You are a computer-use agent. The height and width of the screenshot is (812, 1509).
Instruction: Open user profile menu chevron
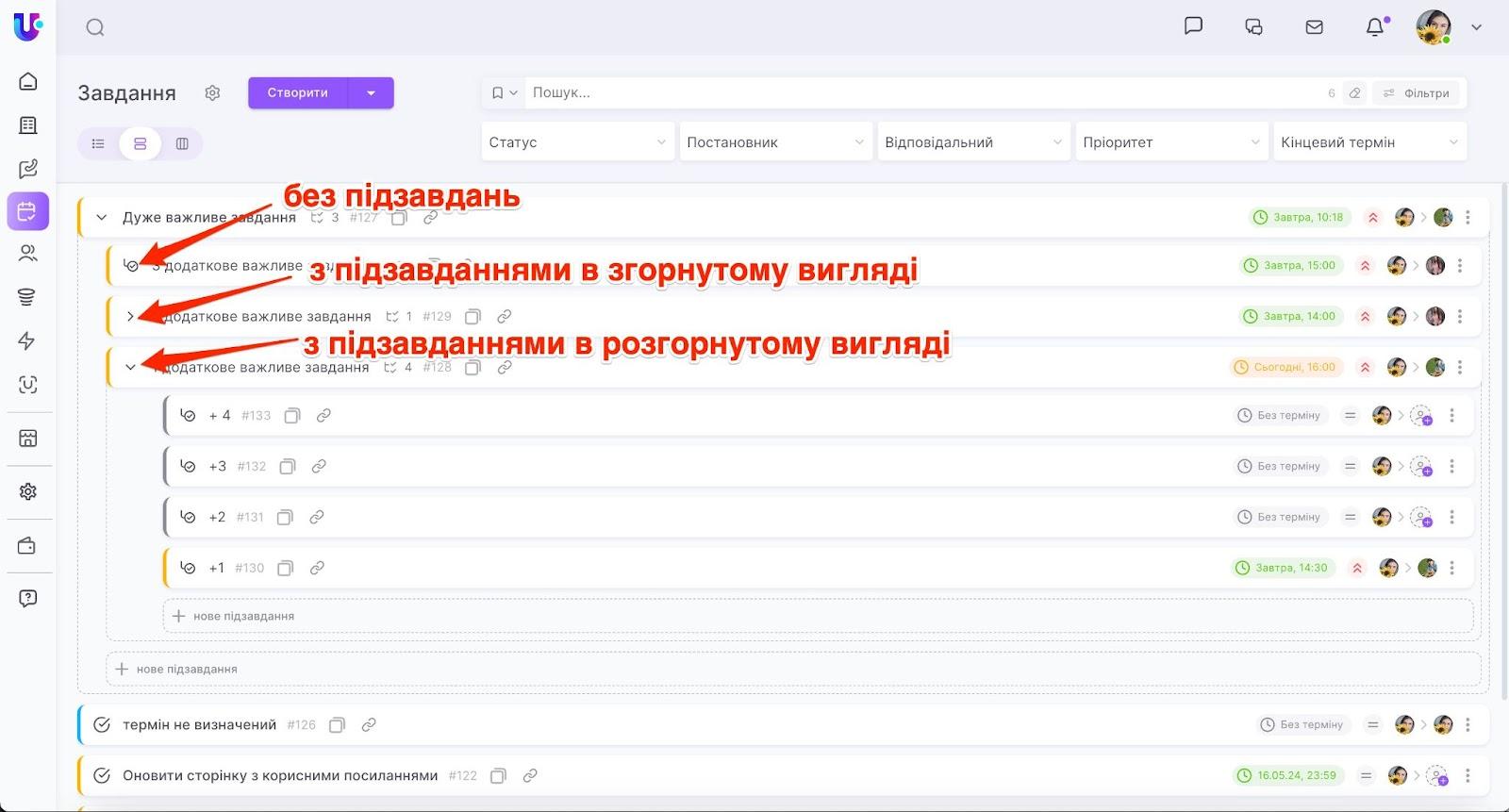(1476, 27)
